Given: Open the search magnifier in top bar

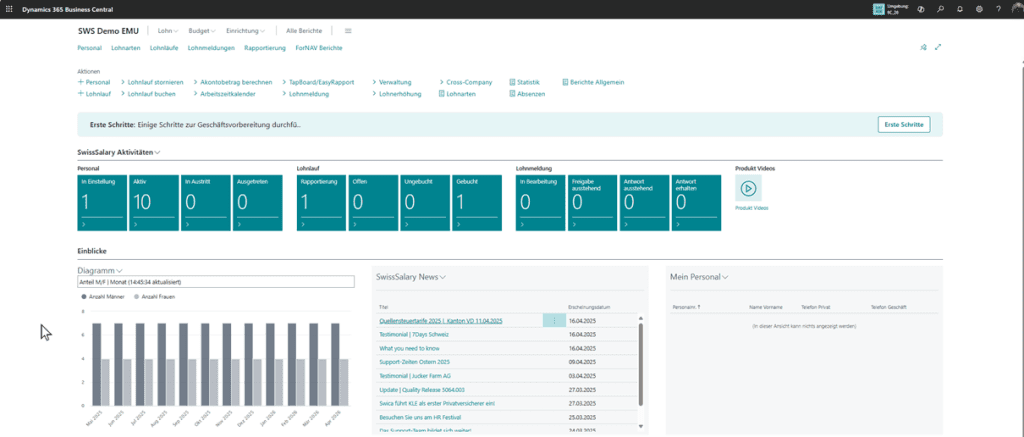Looking at the screenshot, I should pyautogui.click(x=940, y=8).
